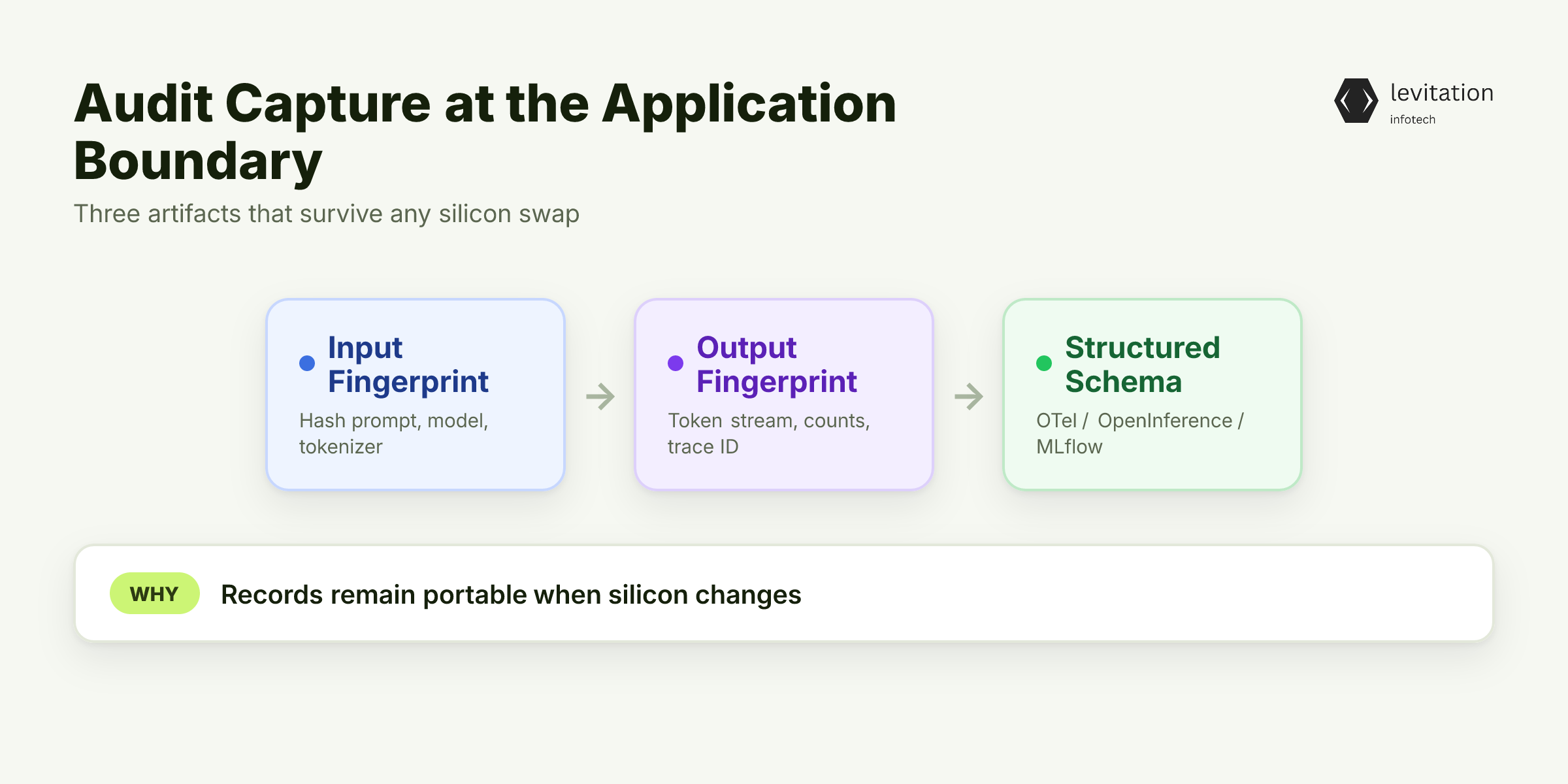Select the Structured Schema card heading
Viewport: 1568px width, 784px height.
(1143, 364)
